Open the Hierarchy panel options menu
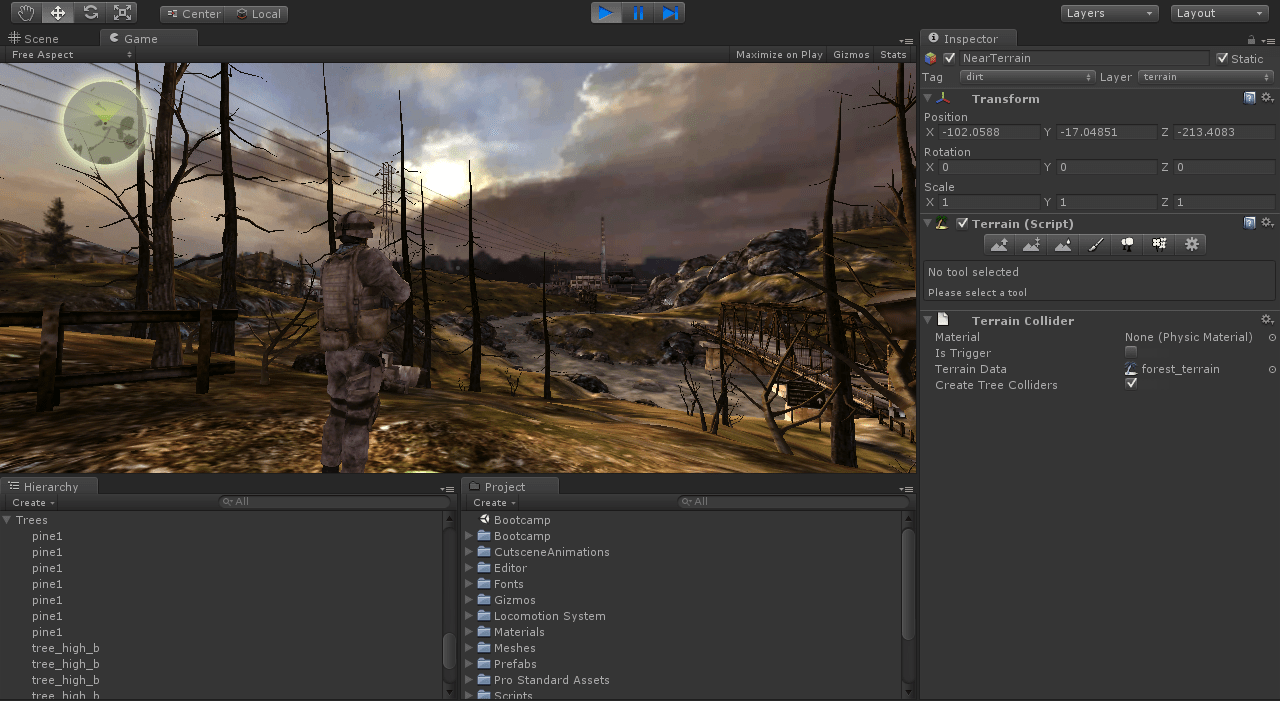Image resolution: width=1280 pixels, height=701 pixels. pyautogui.click(x=447, y=489)
